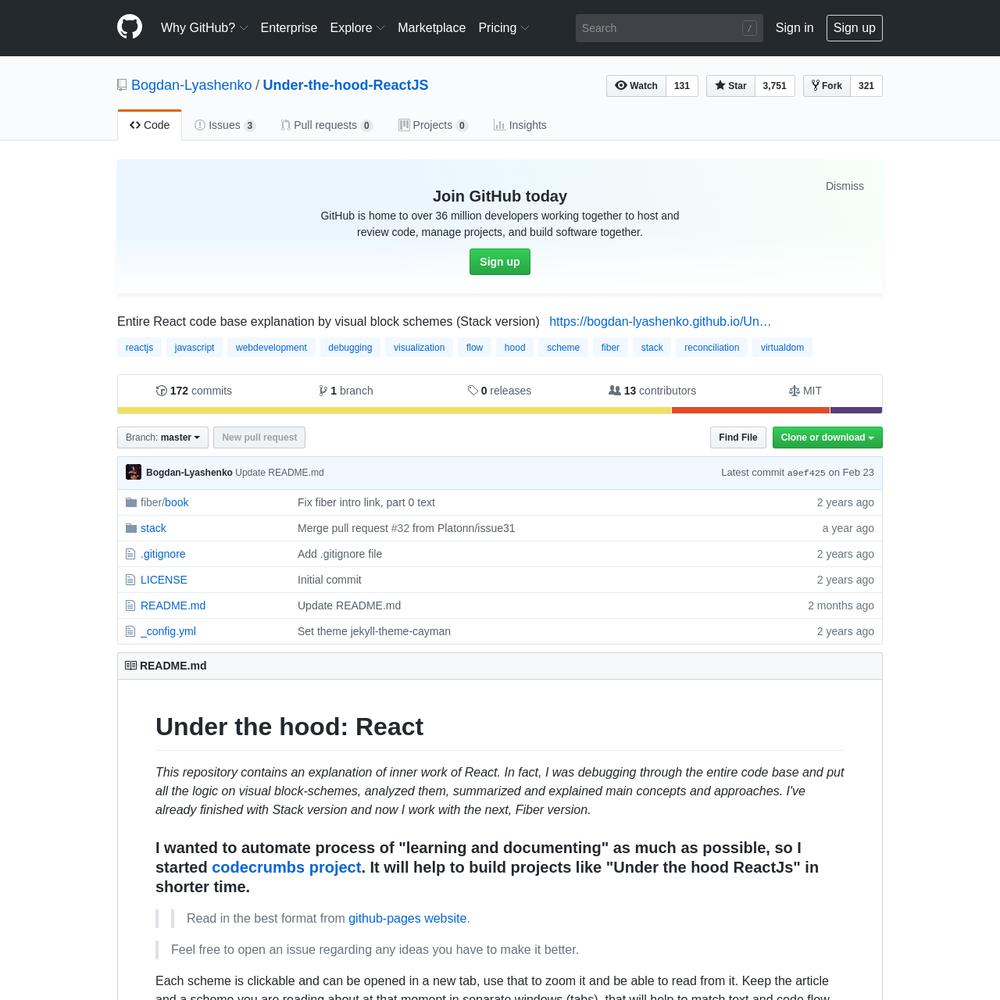Screen dimensions: 1000x1000
Task: Star the repository
Action: tap(730, 85)
